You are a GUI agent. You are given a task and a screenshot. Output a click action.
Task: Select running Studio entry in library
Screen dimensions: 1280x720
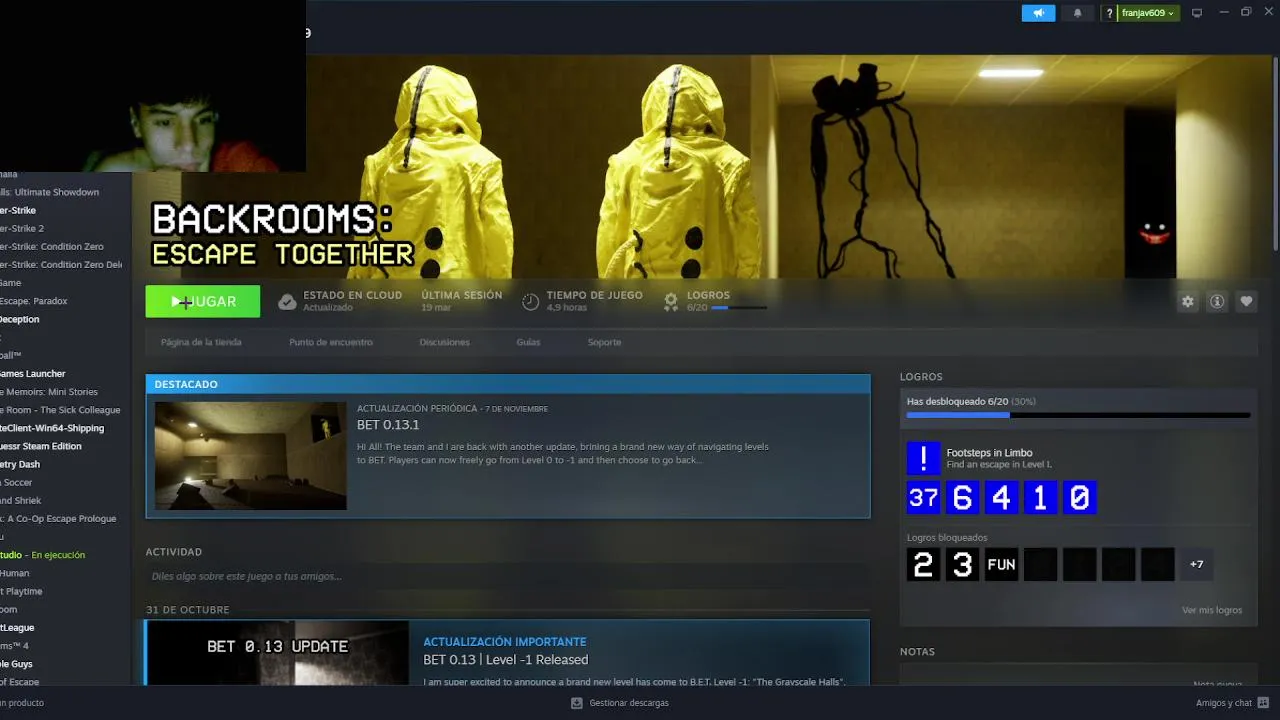coord(43,555)
